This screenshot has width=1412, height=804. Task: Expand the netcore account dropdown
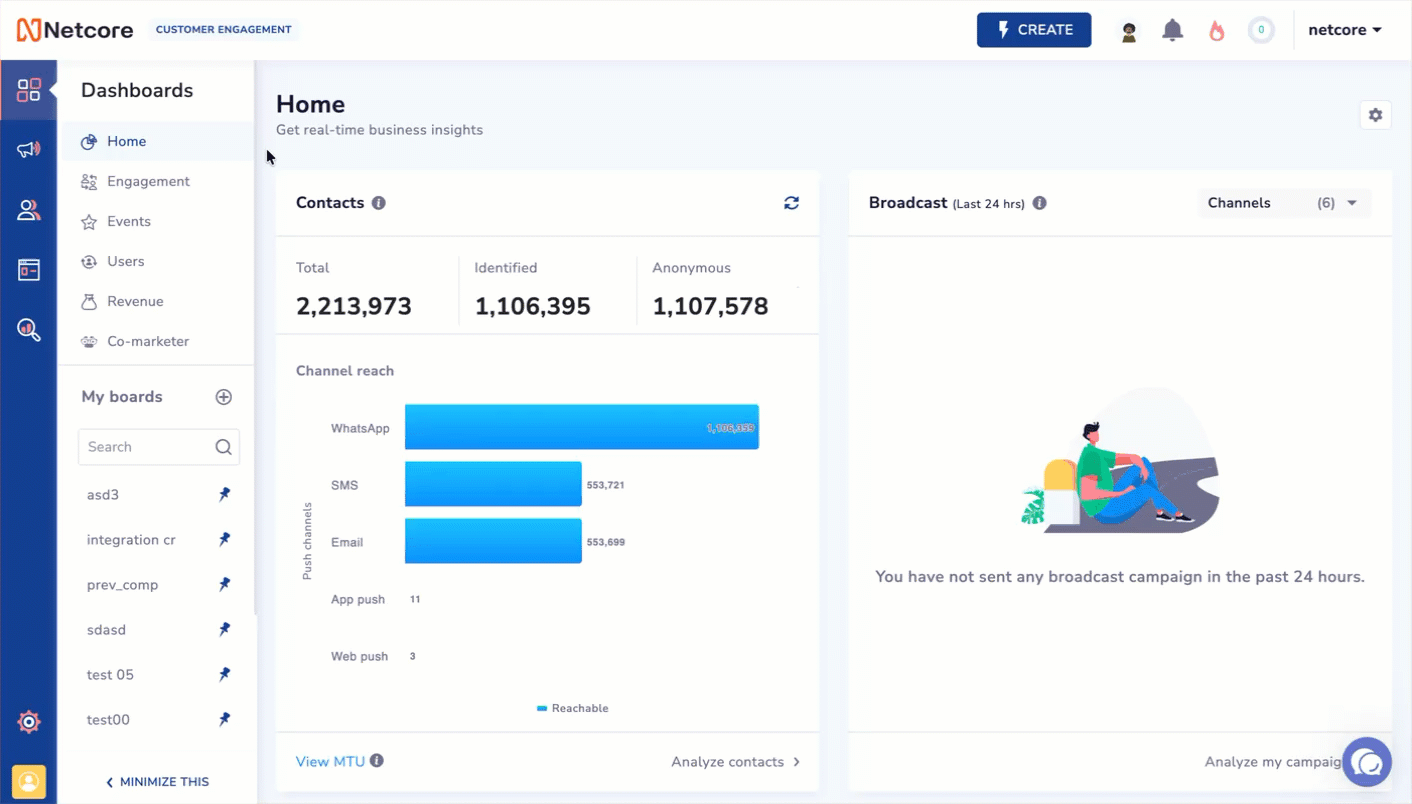pyautogui.click(x=1344, y=29)
